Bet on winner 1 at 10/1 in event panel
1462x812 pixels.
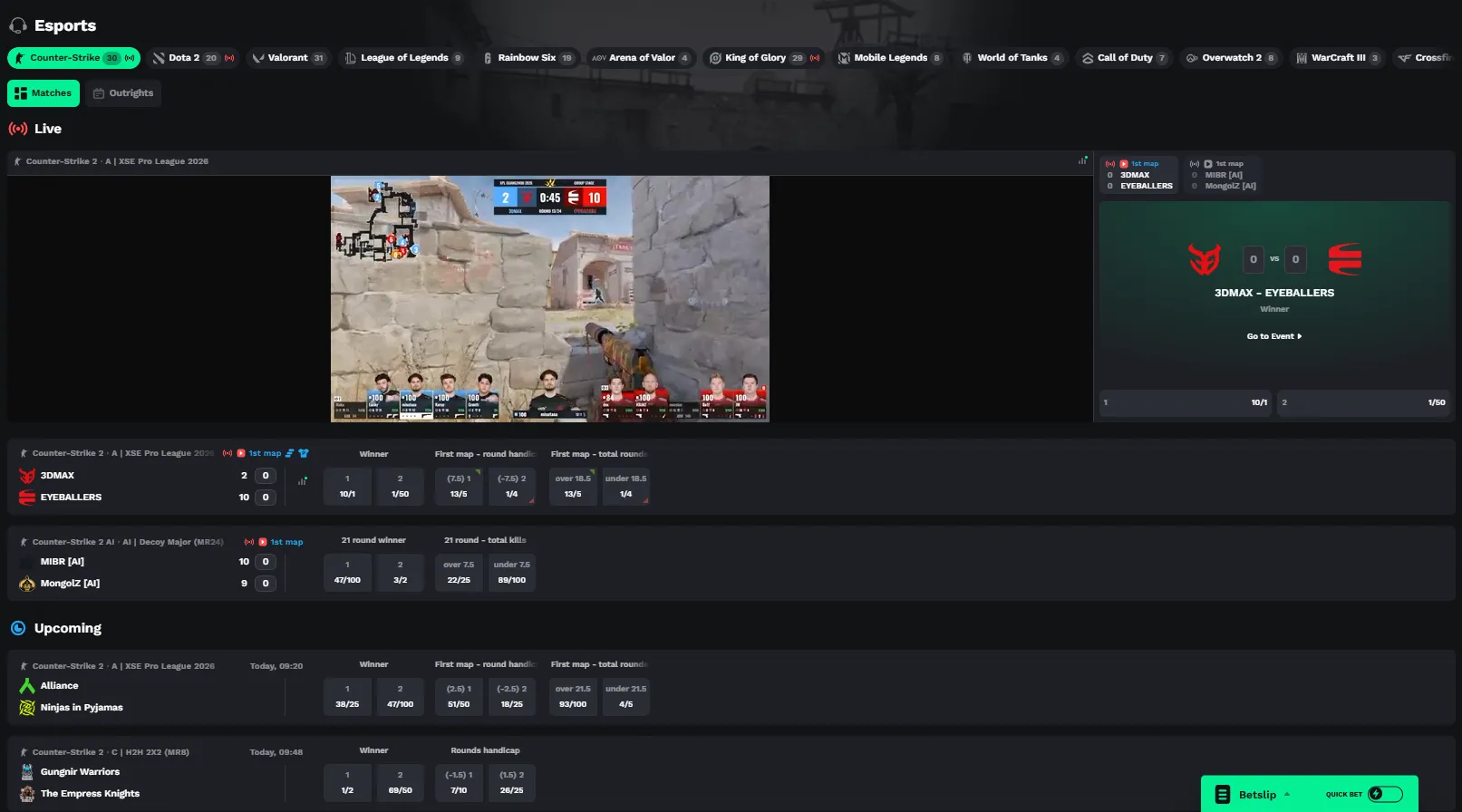pyautogui.click(x=1186, y=402)
